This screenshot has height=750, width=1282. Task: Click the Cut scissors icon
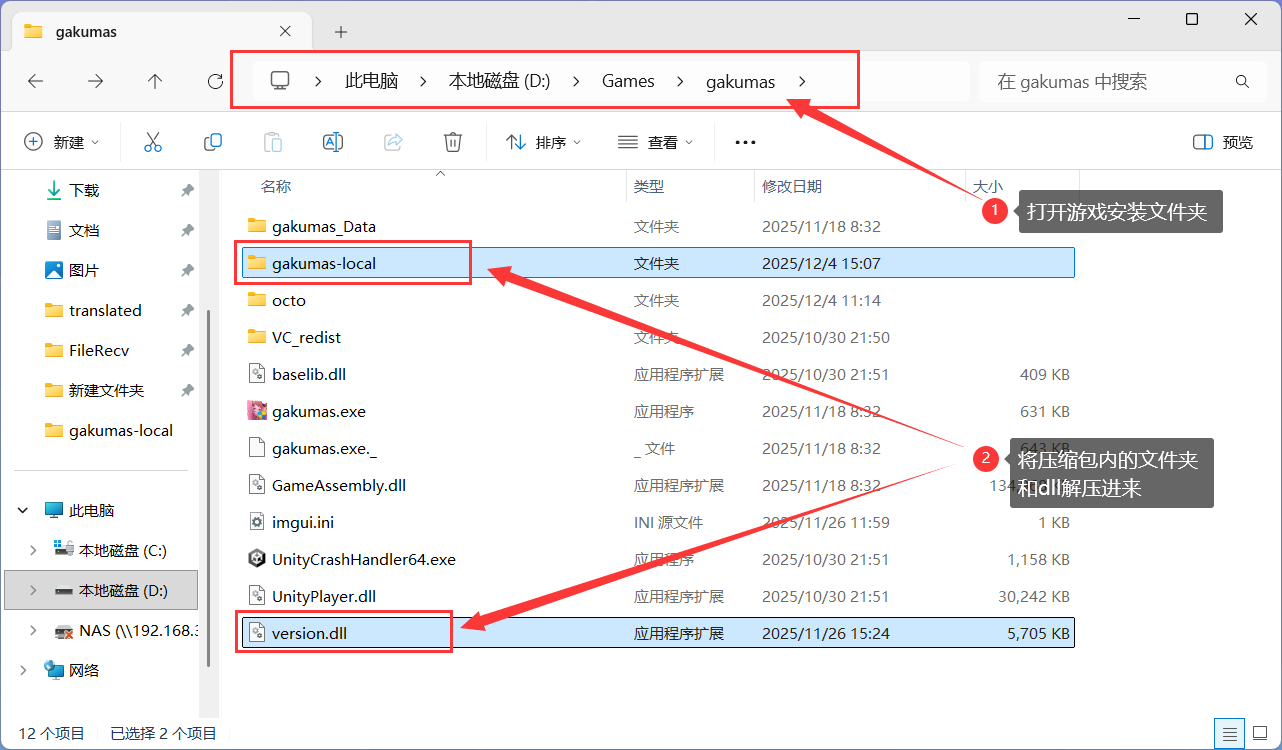tap(153, 142)
